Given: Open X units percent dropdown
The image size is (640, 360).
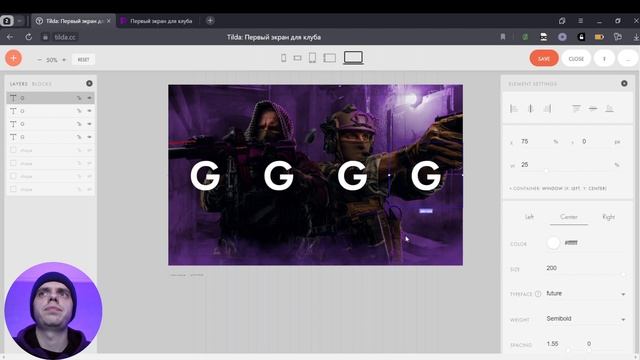Looking at the screenshot, I should click(556, 142).
